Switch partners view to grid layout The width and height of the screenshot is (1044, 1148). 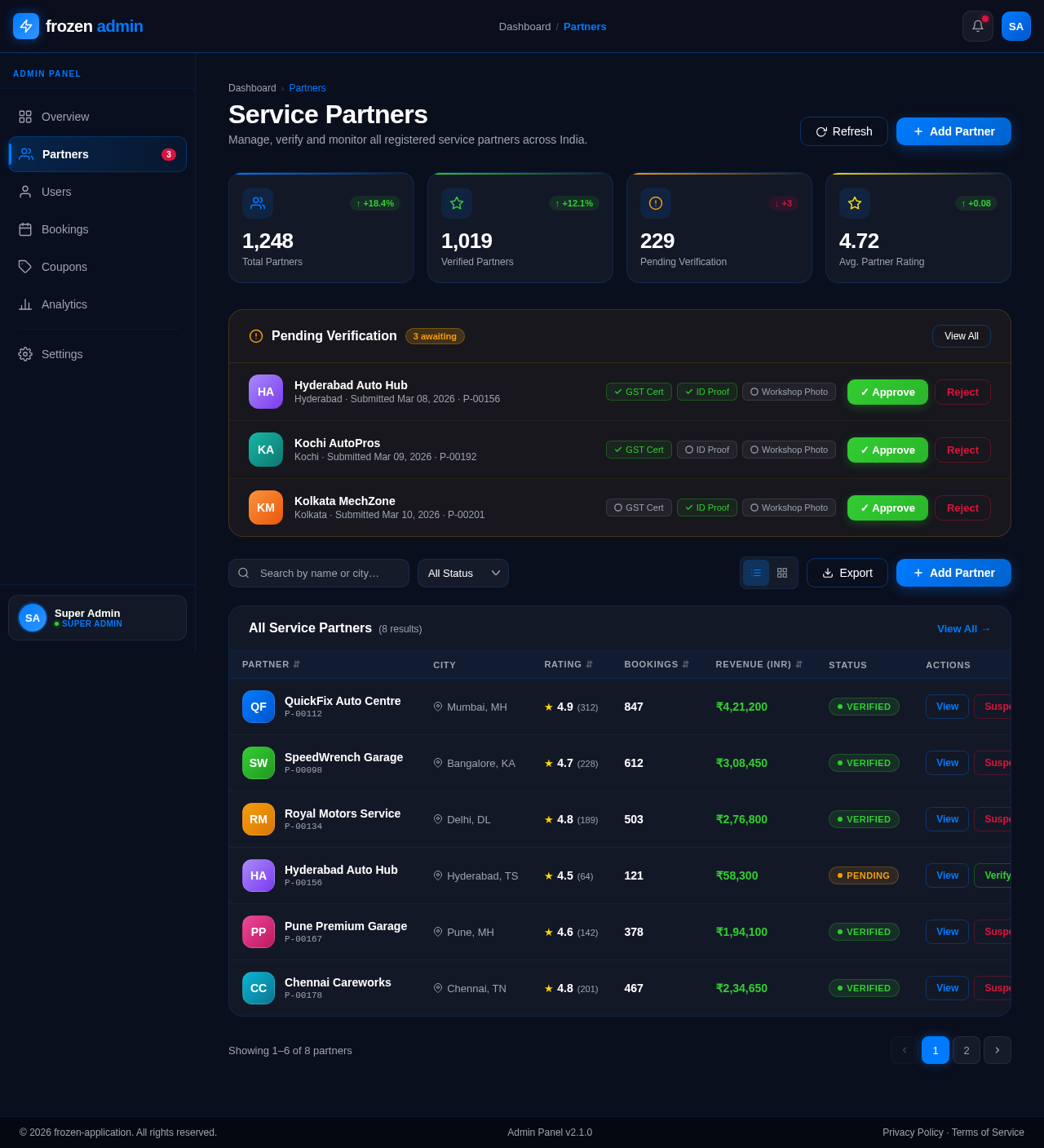click(x=781, y=573)
